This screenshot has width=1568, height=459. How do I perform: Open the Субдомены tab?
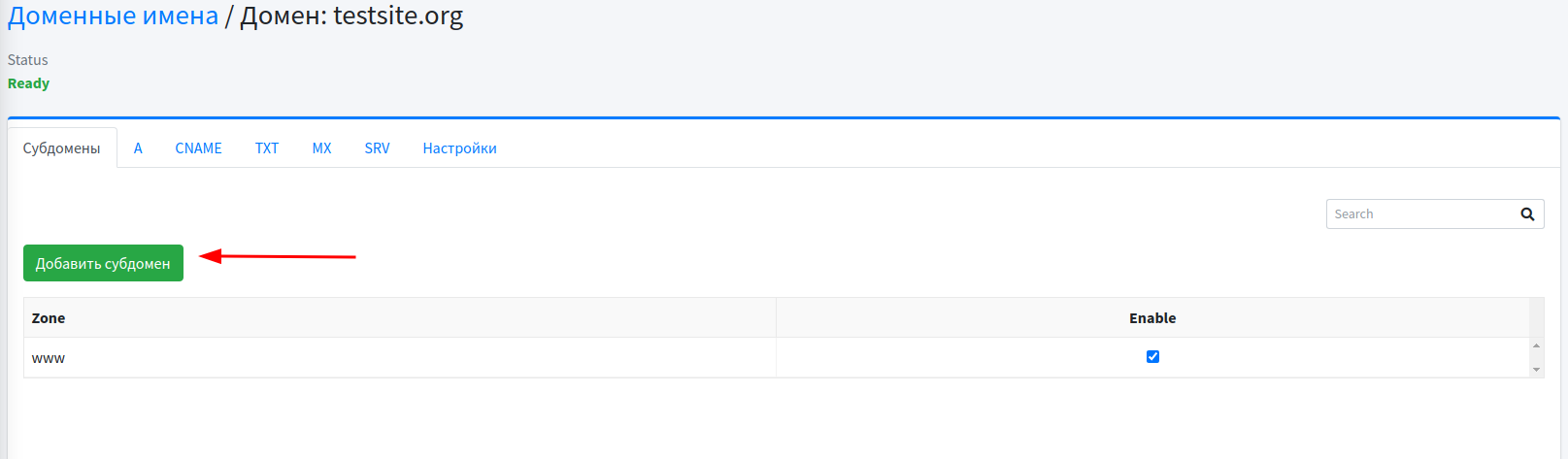(x=62, y=148)
